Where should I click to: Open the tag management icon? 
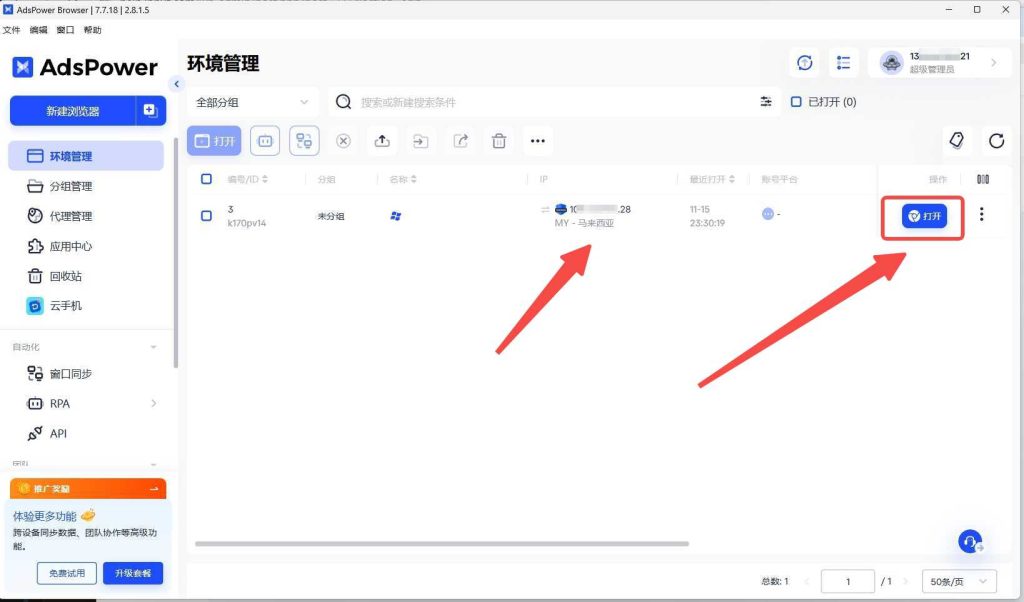click(956, 141)
